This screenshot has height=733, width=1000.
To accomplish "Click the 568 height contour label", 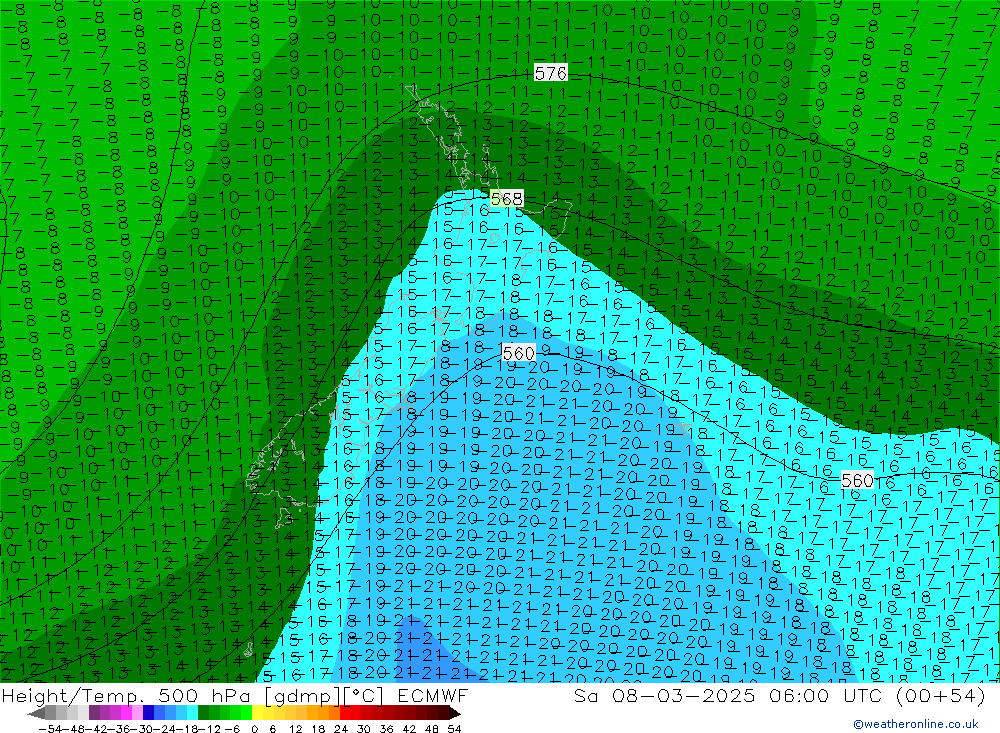I will point(507,199).
